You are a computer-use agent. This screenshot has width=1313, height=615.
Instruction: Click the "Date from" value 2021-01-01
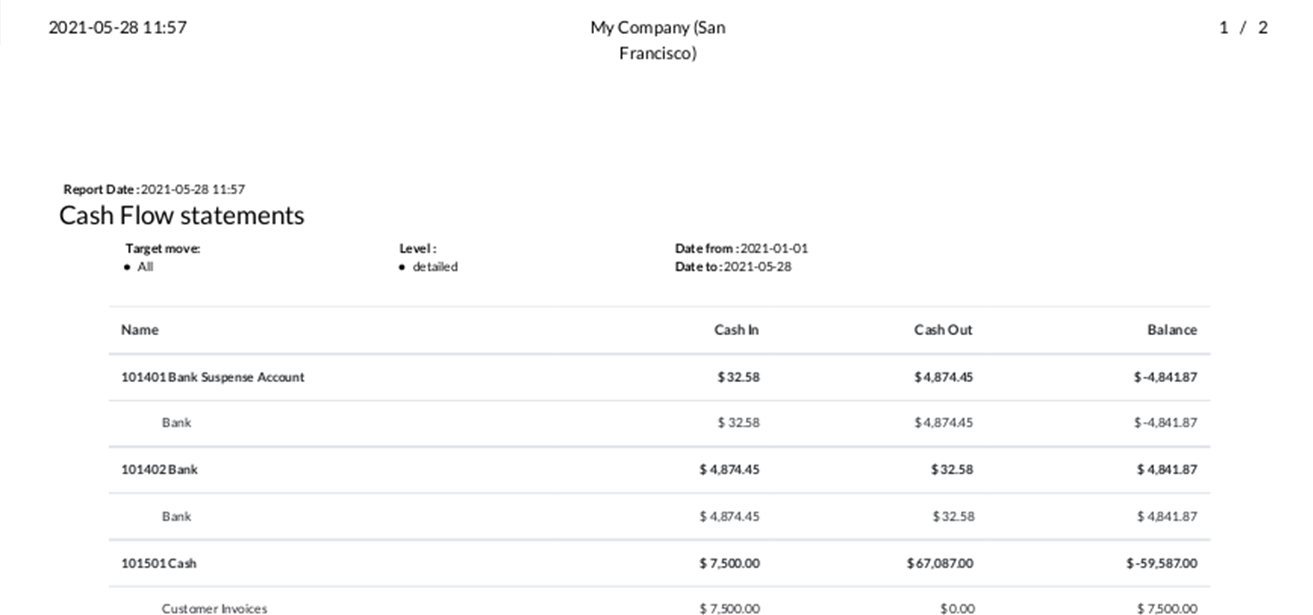[x=774, y=248]
